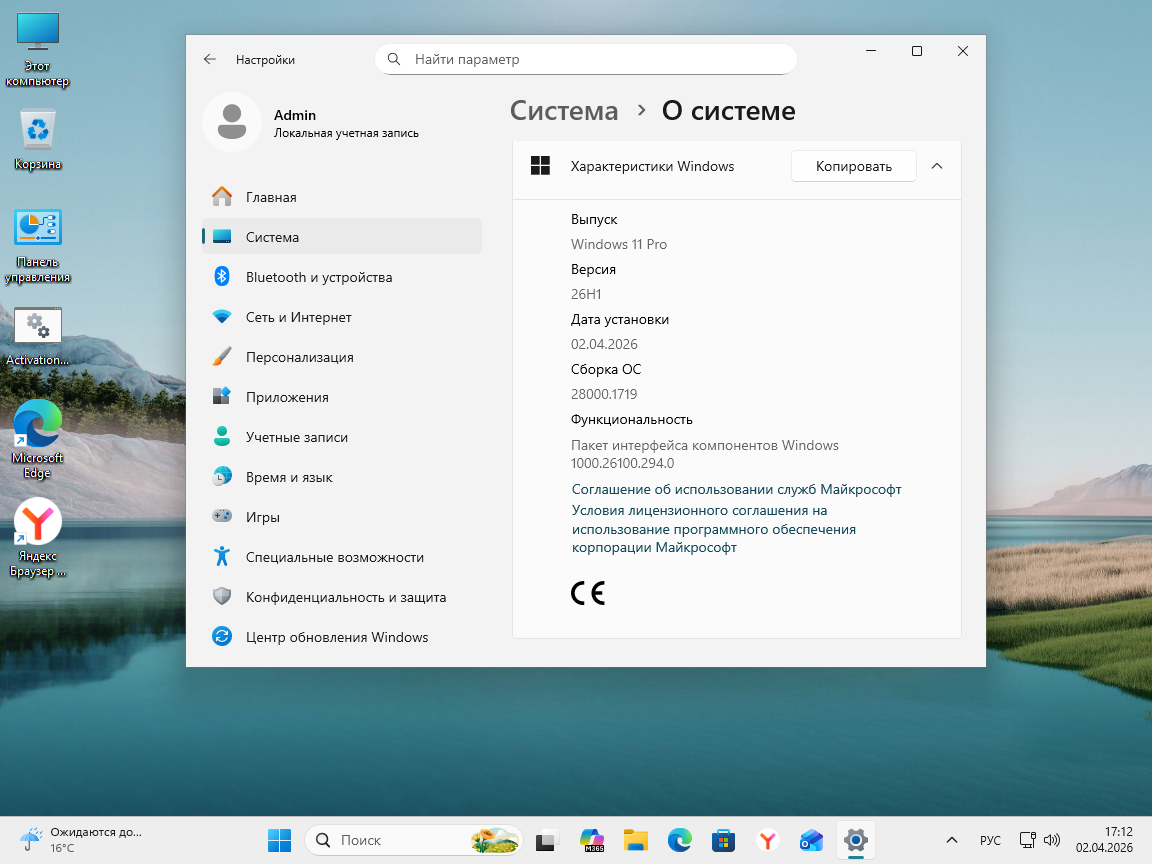
Task: Open Соглашение об использовании служб Майкрософт
Action: 736,489
